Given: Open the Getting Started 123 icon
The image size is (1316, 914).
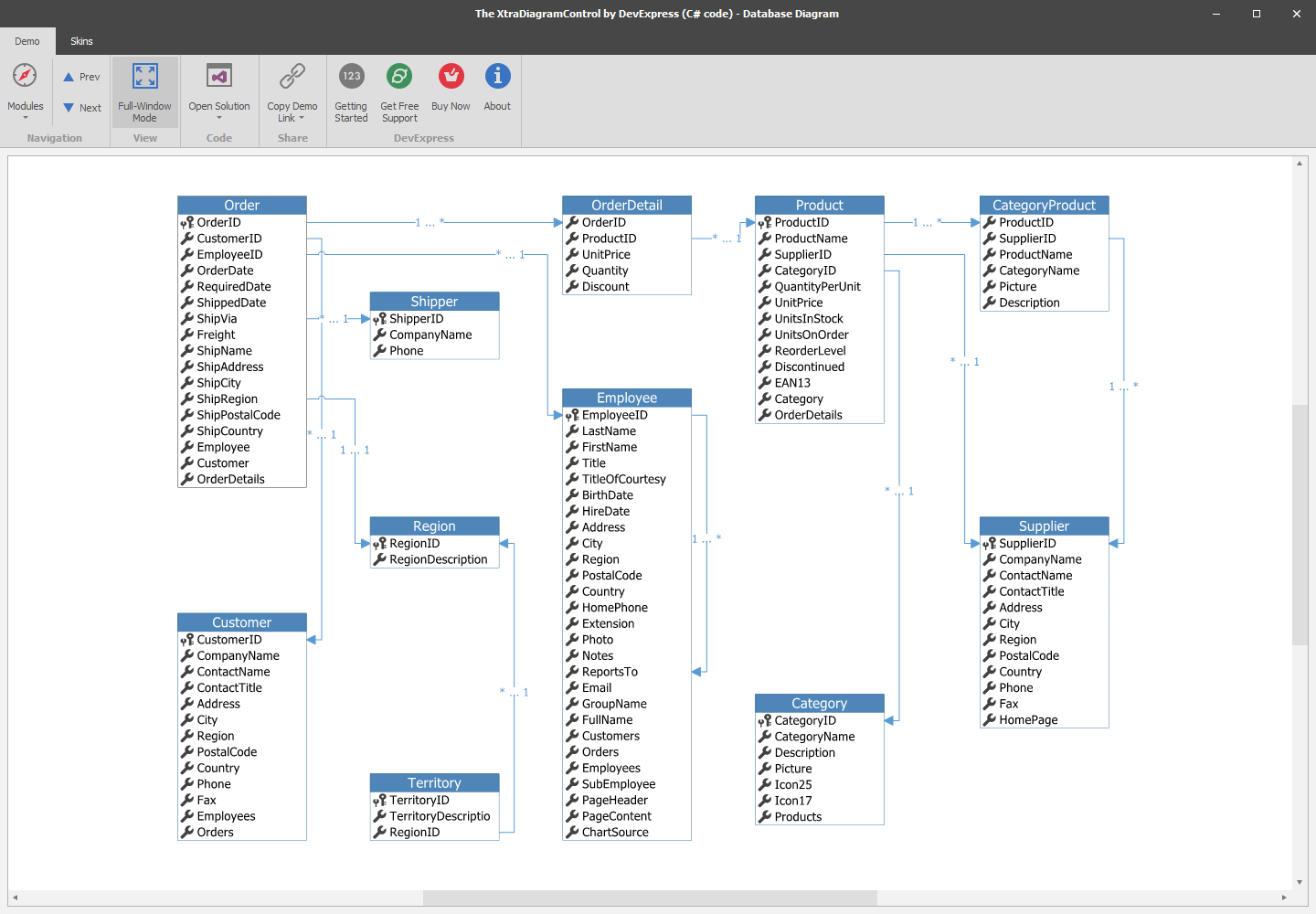Looking at the screenshot, I should pyautogui.click(x=351, y=76).
